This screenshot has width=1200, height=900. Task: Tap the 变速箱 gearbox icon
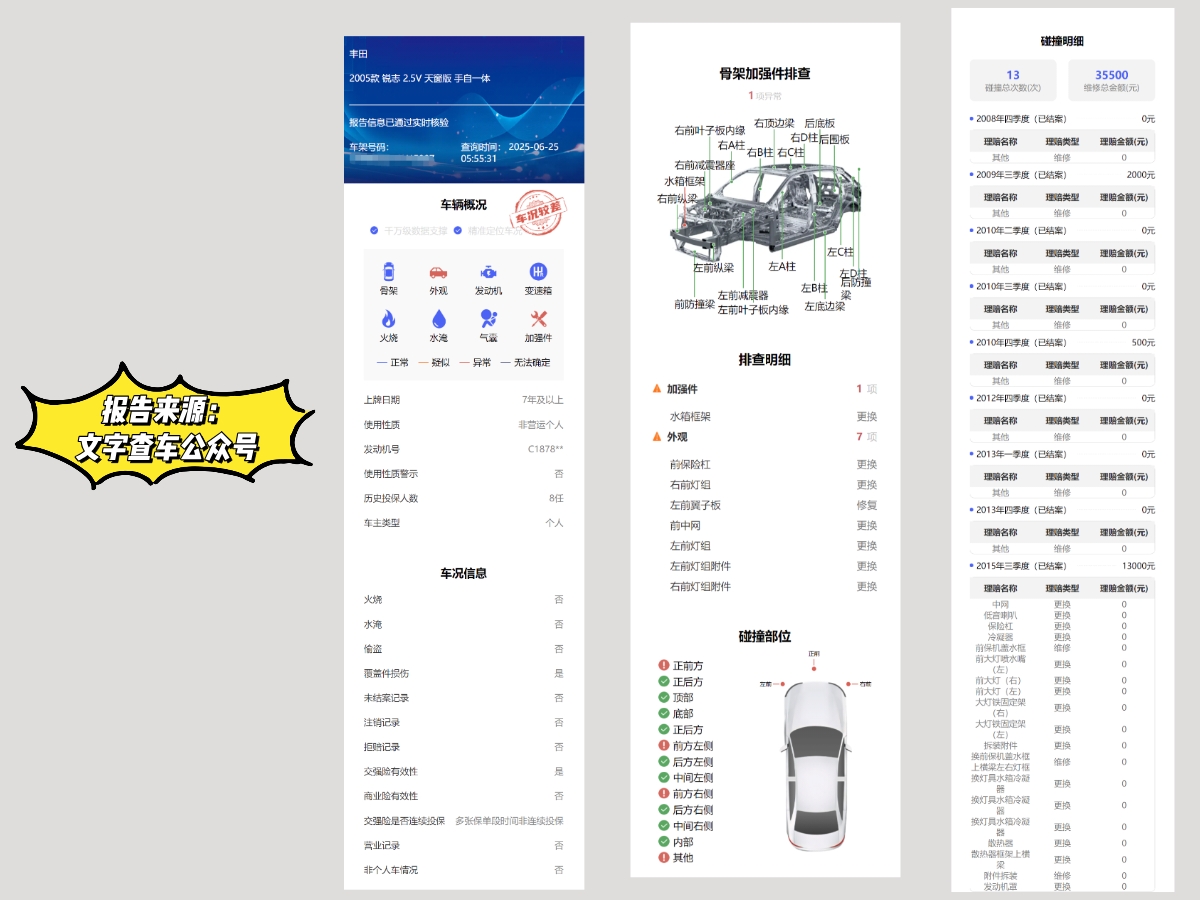(538, 272)
